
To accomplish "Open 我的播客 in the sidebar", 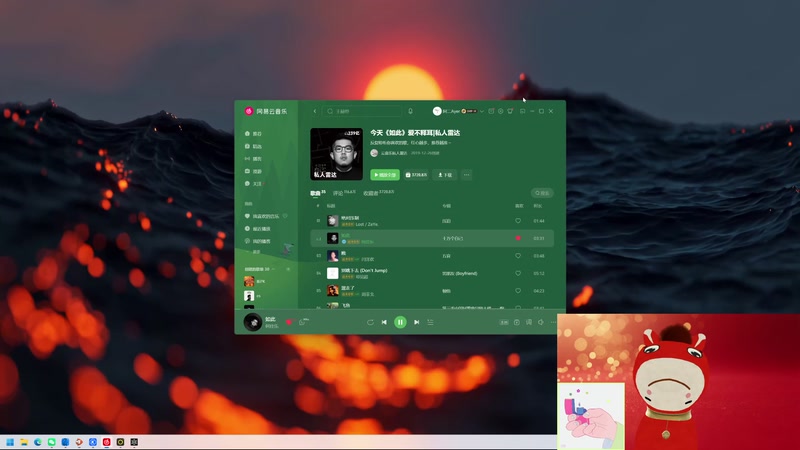I will click(x=258, y=241).
